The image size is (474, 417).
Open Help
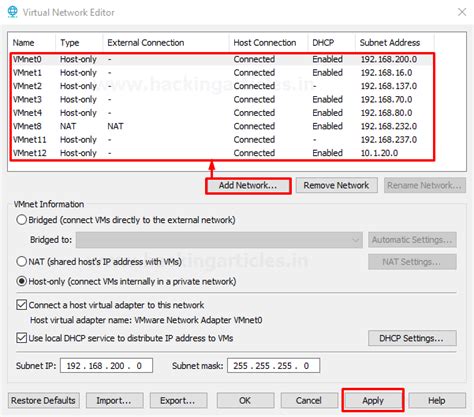point(437,400)
